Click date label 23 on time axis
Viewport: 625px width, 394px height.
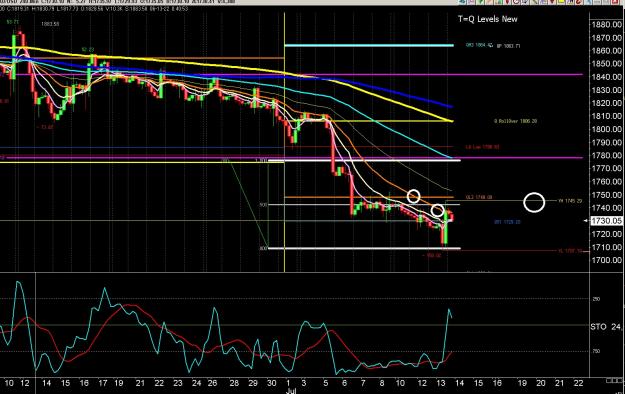177,383
